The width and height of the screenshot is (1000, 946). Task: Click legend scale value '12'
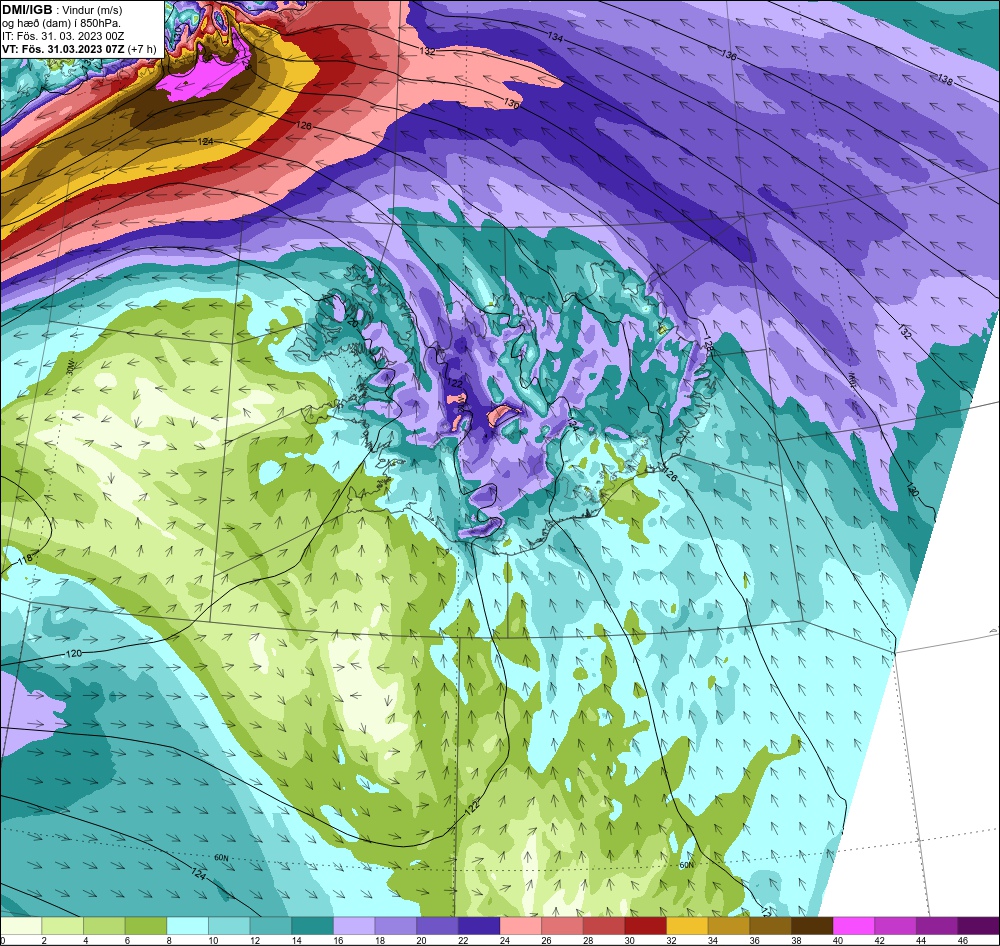[x=254, y=940]
